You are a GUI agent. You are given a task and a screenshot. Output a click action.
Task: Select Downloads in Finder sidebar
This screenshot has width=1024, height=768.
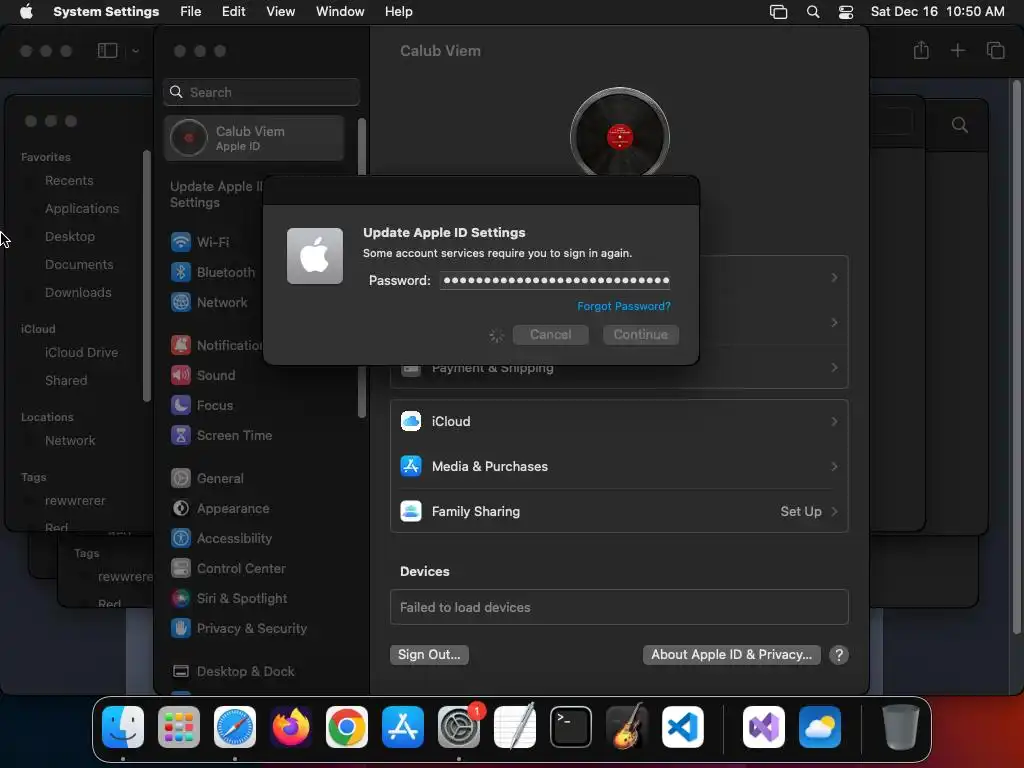tap(78, 293)
